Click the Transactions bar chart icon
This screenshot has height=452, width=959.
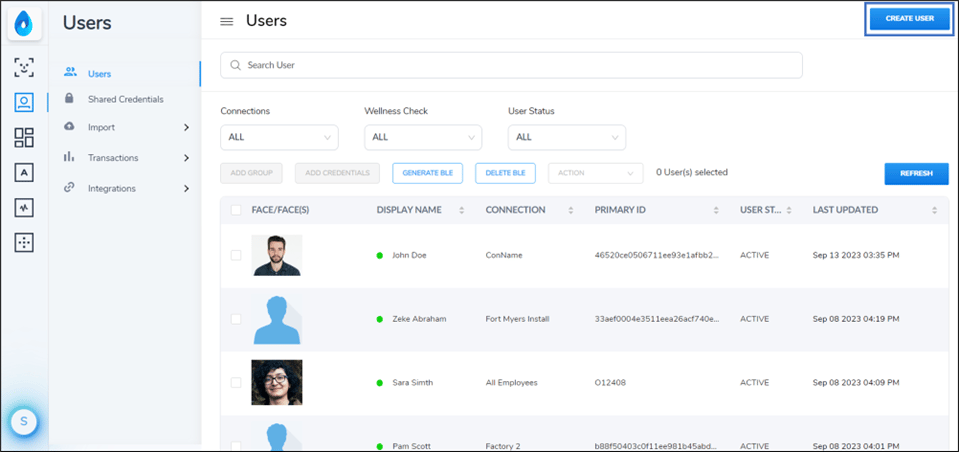pos(69,157)
